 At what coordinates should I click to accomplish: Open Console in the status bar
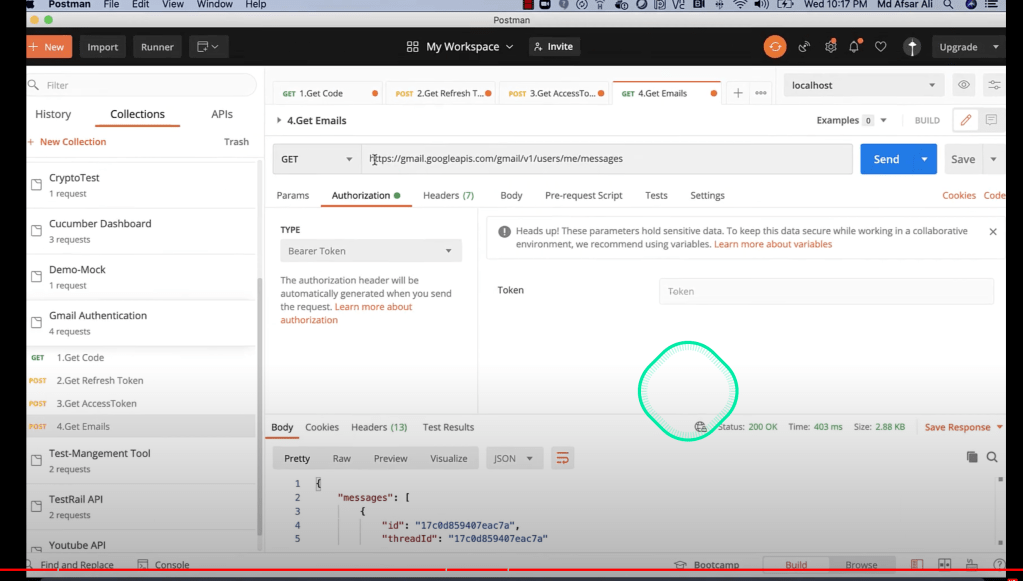(x=164, y=565)
